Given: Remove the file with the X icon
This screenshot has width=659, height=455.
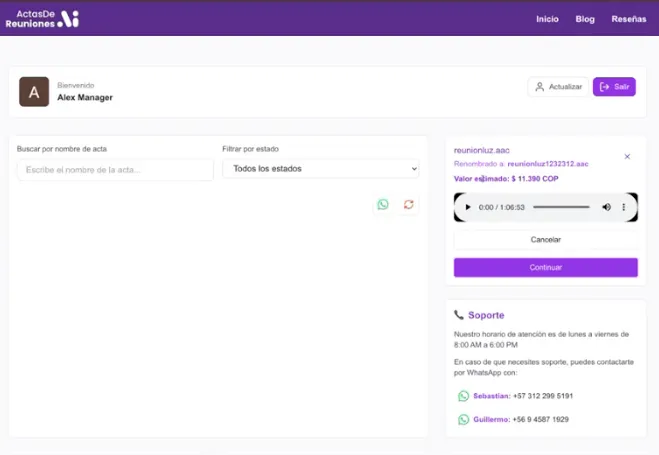Looking at the screenshot, I should [627, 157].
